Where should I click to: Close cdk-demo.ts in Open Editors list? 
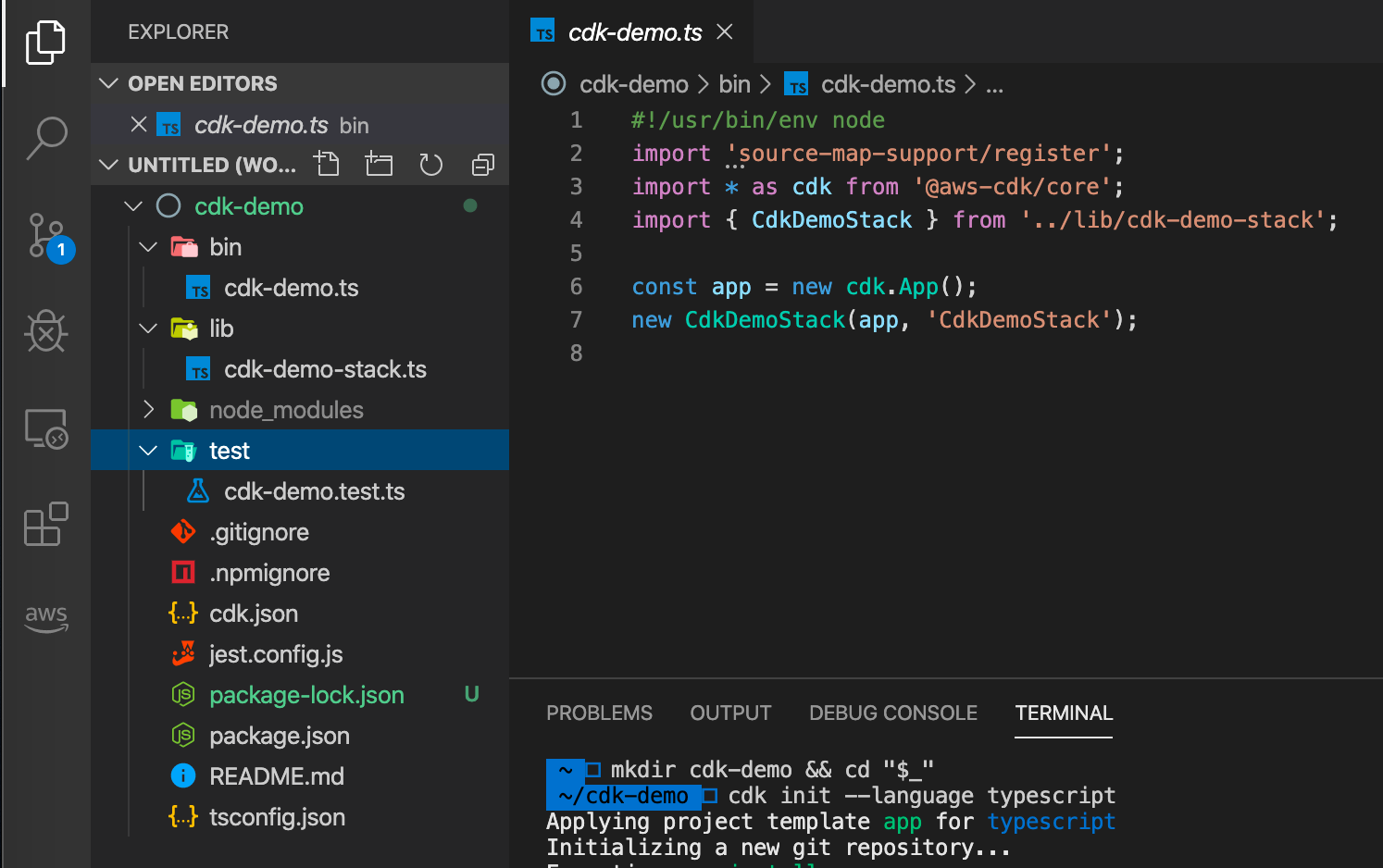point(139,124)
